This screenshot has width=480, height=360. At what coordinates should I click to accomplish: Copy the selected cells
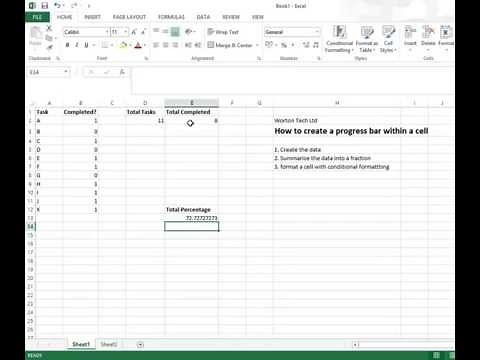[x=49, y=38]
